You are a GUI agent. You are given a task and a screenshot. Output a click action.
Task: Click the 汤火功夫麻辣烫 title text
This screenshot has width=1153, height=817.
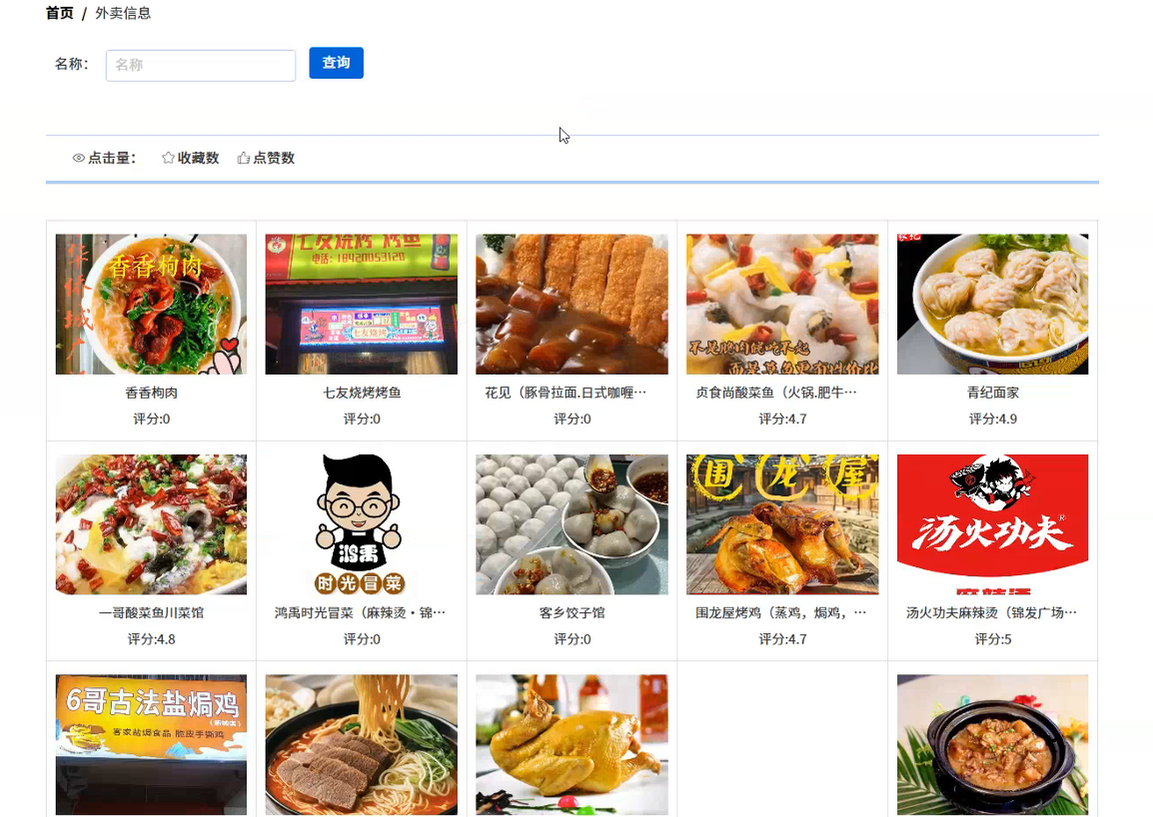991,613
